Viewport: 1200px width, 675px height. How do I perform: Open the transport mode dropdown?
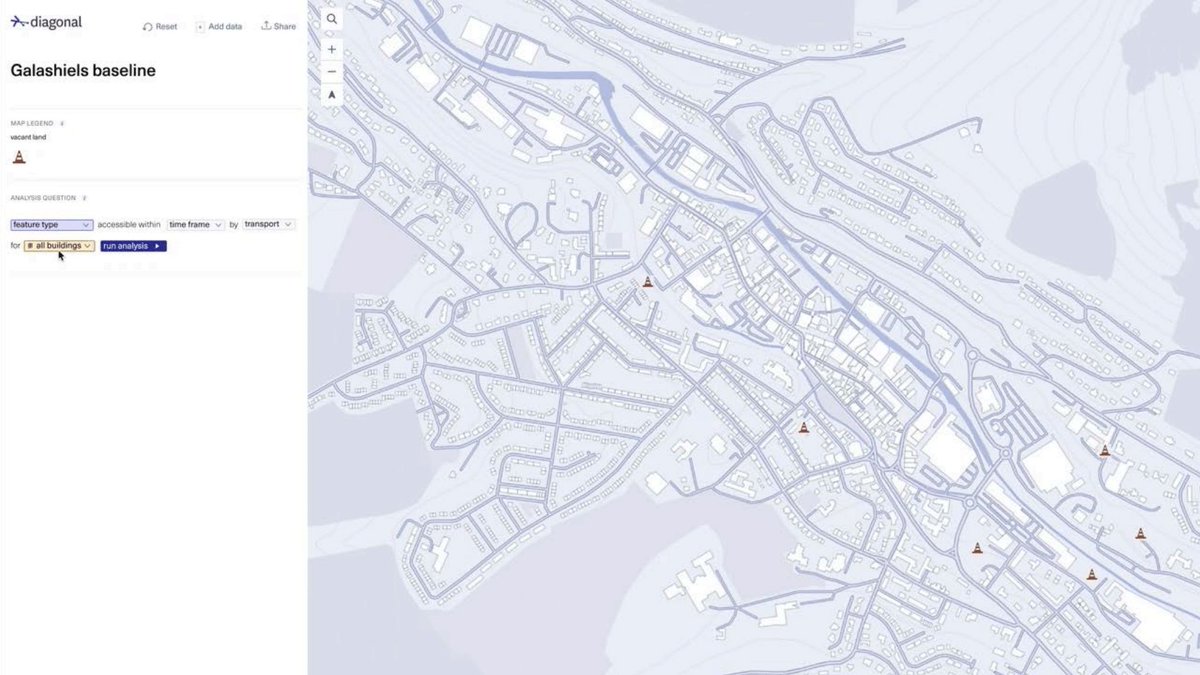pos(267,224)
